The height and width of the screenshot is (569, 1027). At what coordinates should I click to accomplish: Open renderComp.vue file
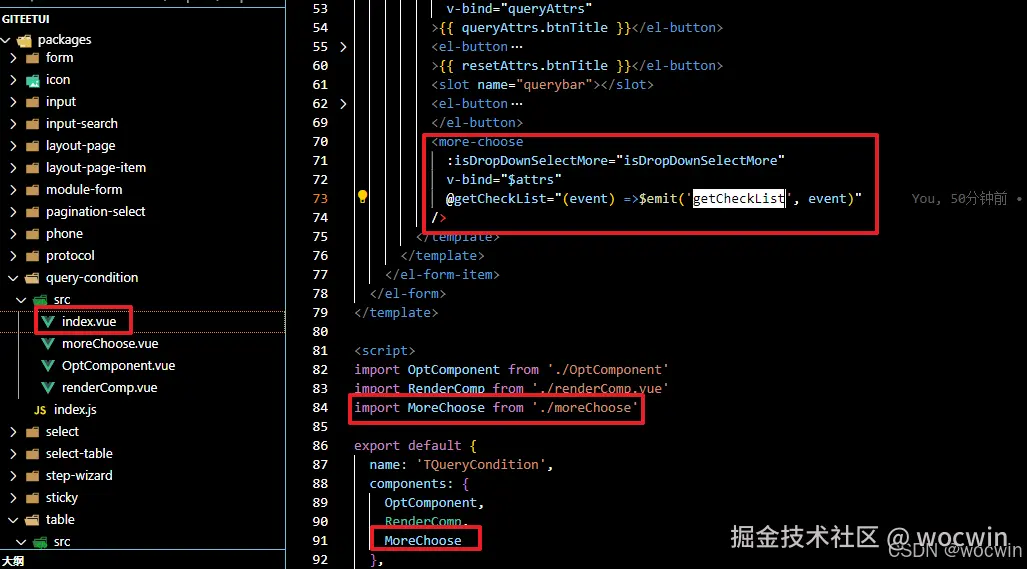(x=109, y=388)
